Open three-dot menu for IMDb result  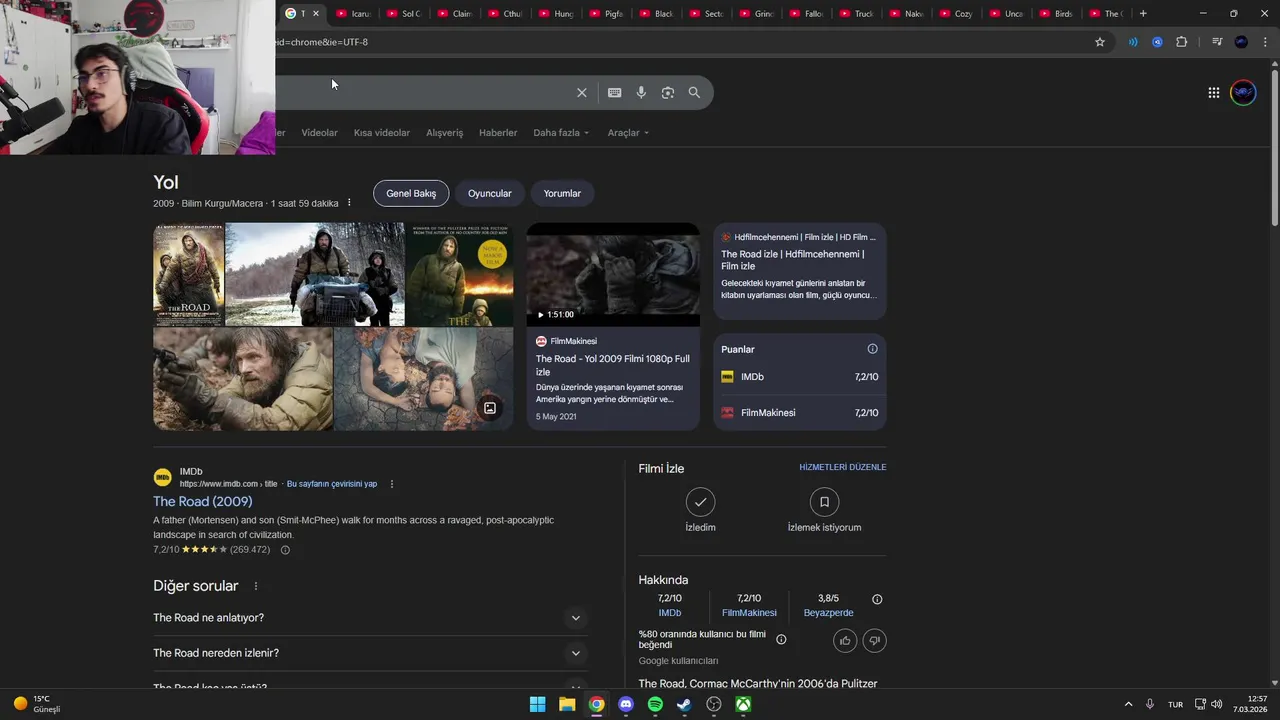(392, 484)
